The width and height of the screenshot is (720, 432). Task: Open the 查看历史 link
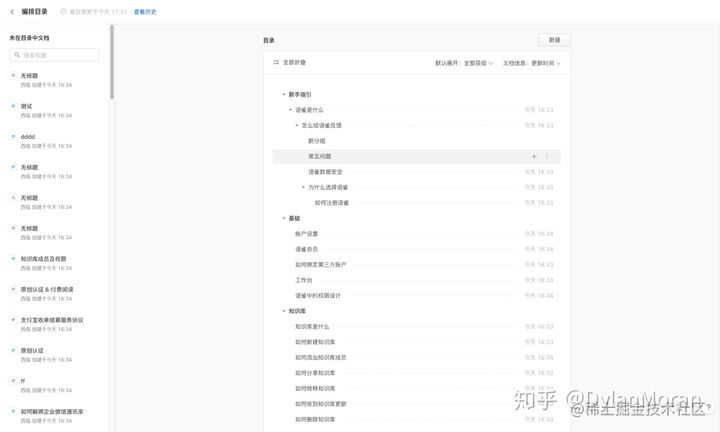coord(145,12)
